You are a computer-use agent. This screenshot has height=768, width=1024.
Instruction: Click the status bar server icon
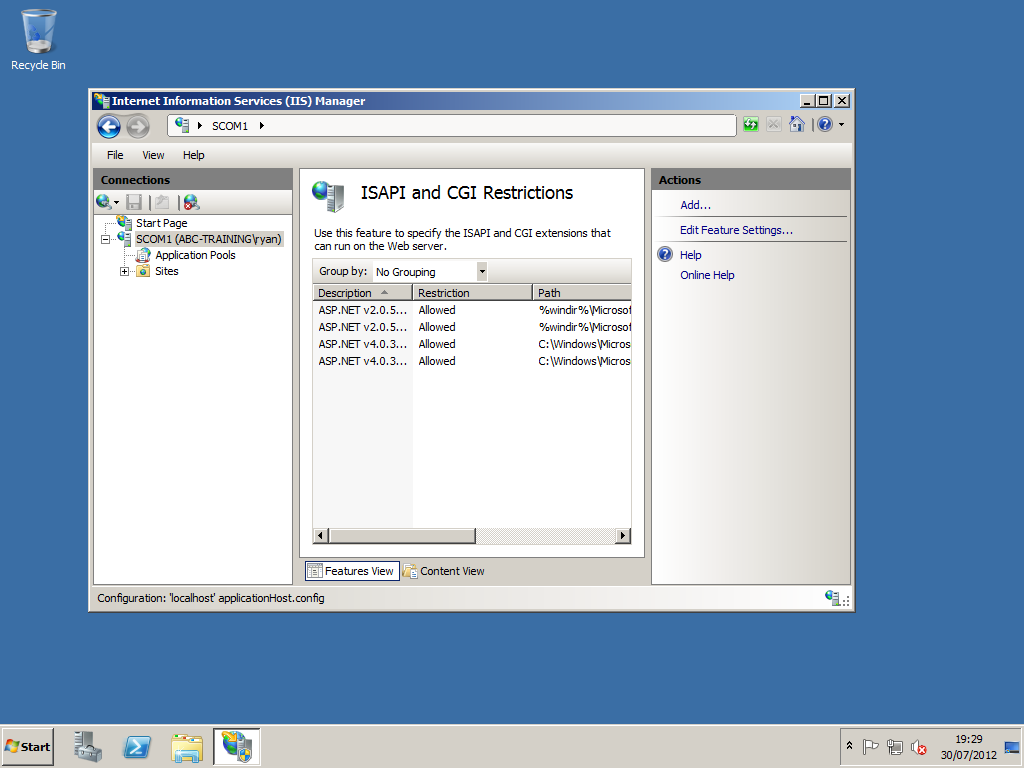point(832,598)
